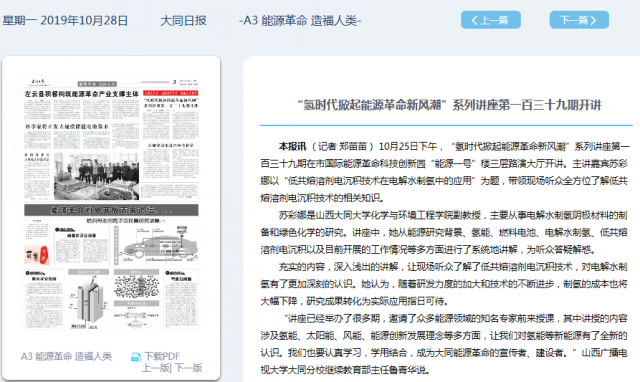
Task: Click the header section title -A3 能源革命 造福人类-
Action: (x=300, y=20)
